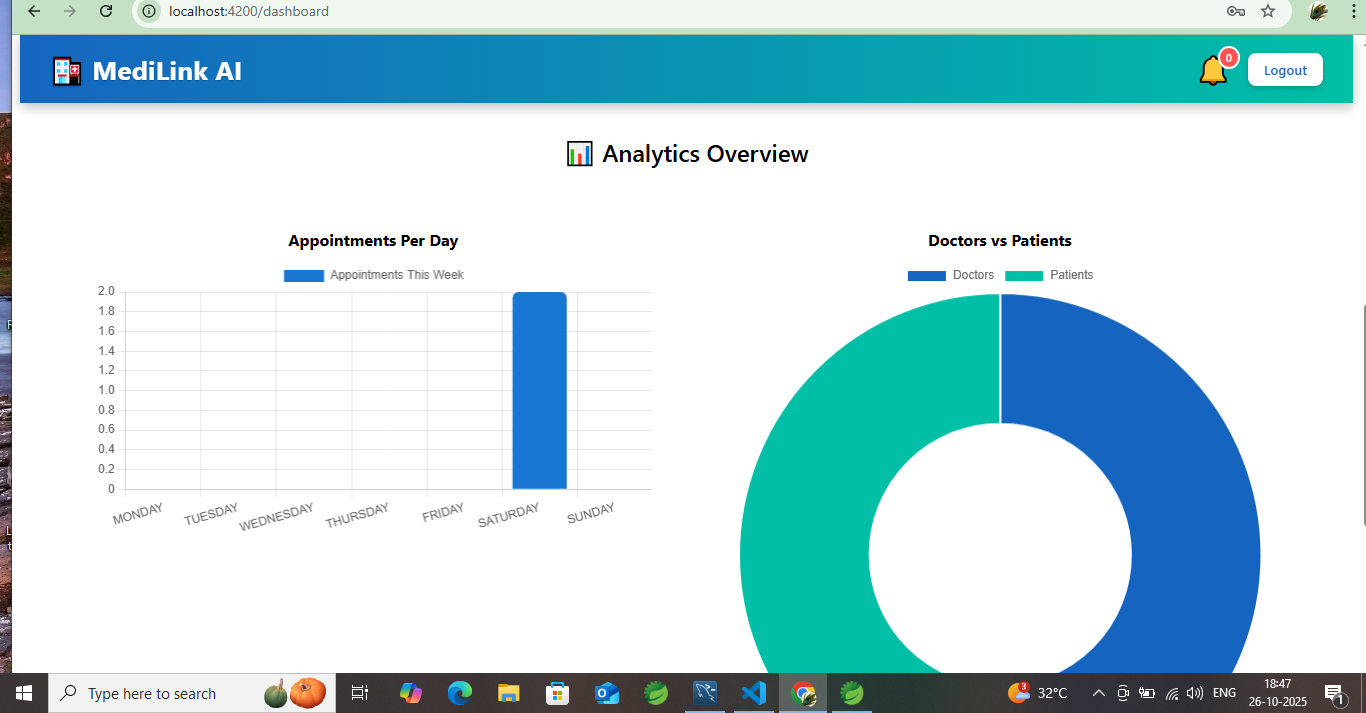Image resolution: width=1366 pixels, height=713 pixels.
Task: Open the Windows Start menu
Action: coord(24,693)
